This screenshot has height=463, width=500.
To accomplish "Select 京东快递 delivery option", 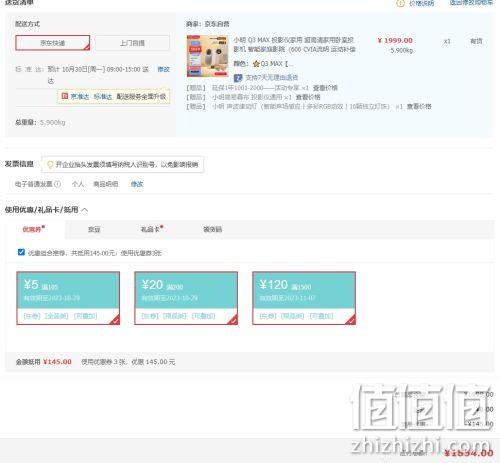I will [x=53, y=43].
